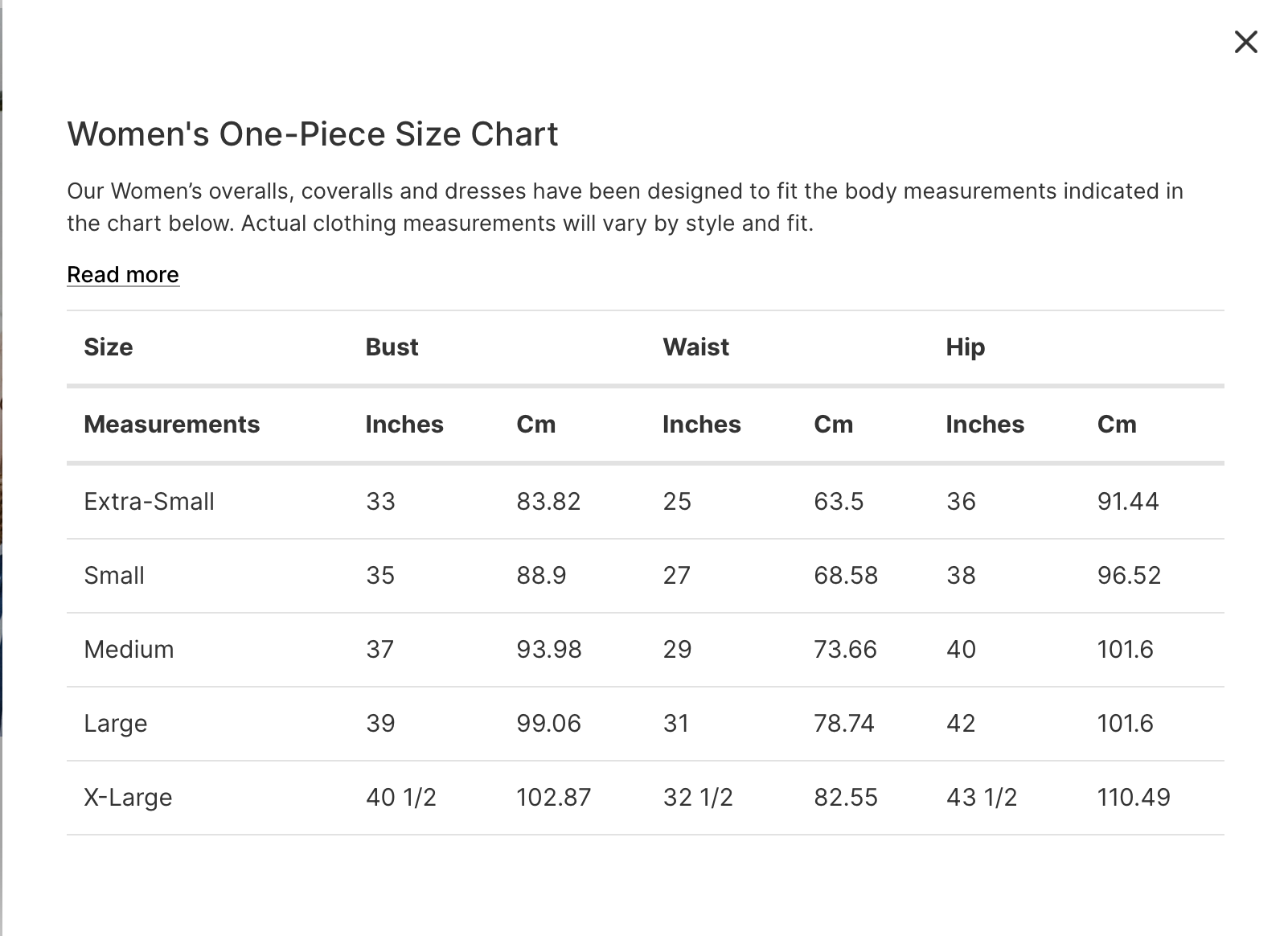Click the Size column header
This screenshot has width=1288, height=936.
(x=109, y=347)
